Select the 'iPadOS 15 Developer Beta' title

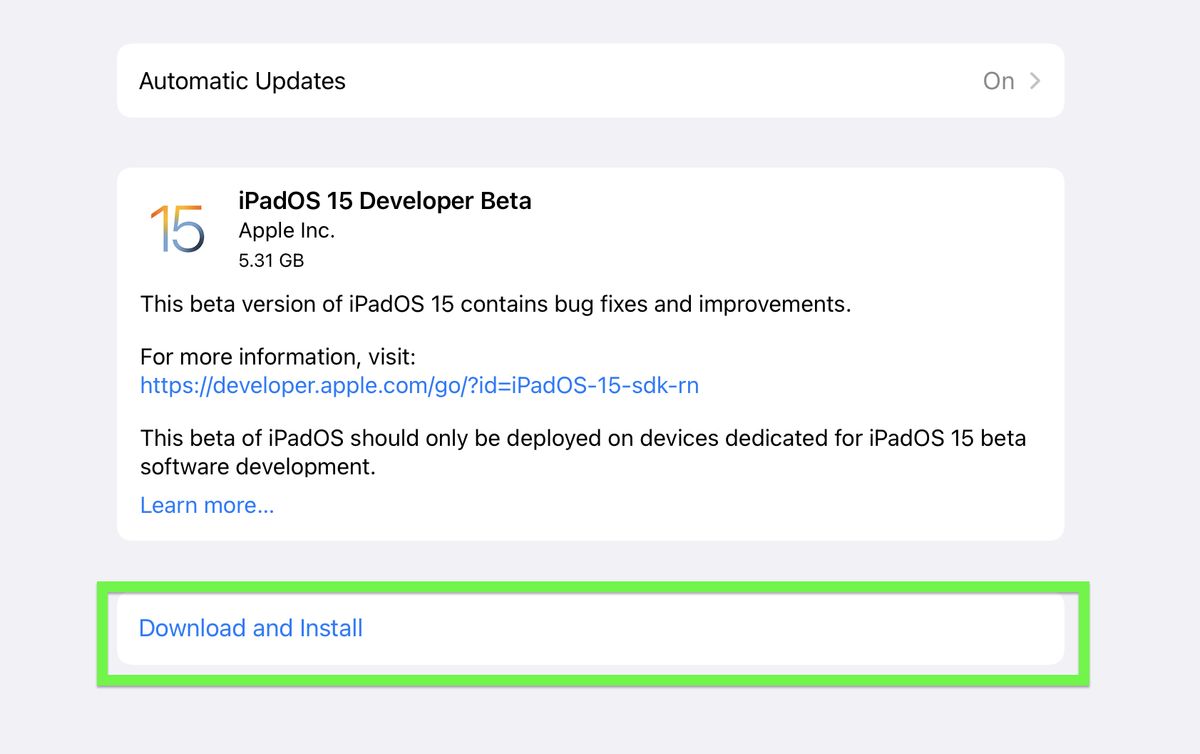[385, 201]
